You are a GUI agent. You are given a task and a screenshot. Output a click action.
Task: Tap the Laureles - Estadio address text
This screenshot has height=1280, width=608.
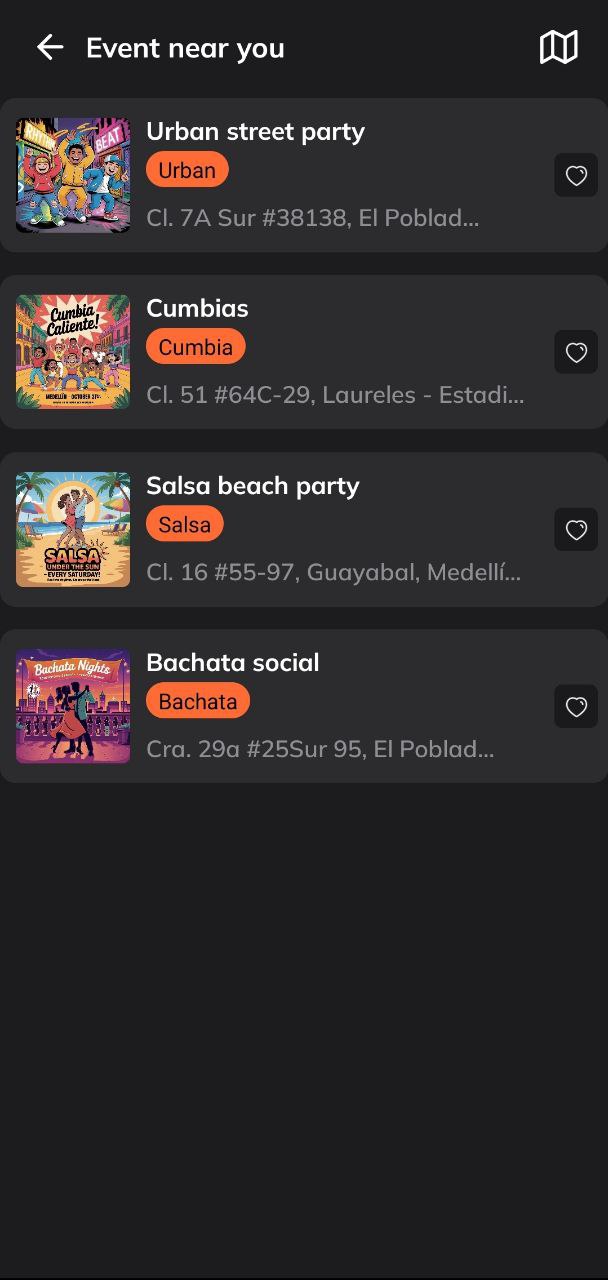pos(334,395)
